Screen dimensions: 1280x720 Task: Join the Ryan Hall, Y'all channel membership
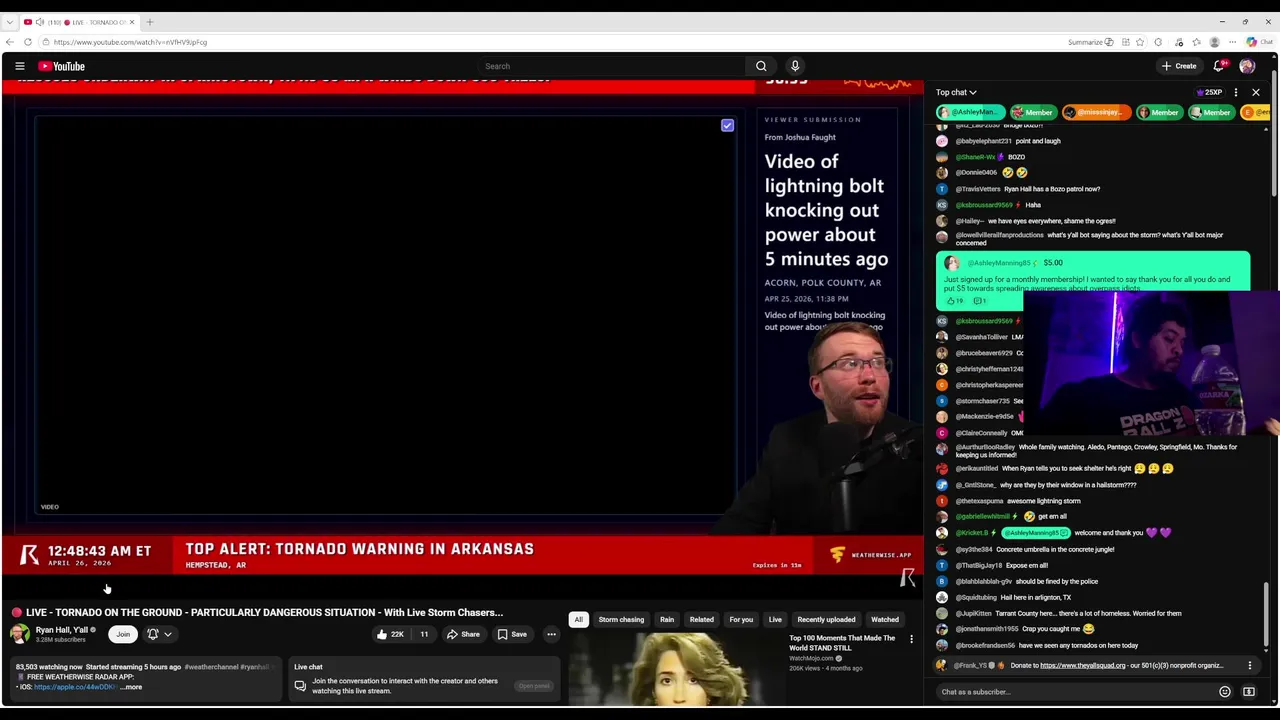click(x=123, y=634)
